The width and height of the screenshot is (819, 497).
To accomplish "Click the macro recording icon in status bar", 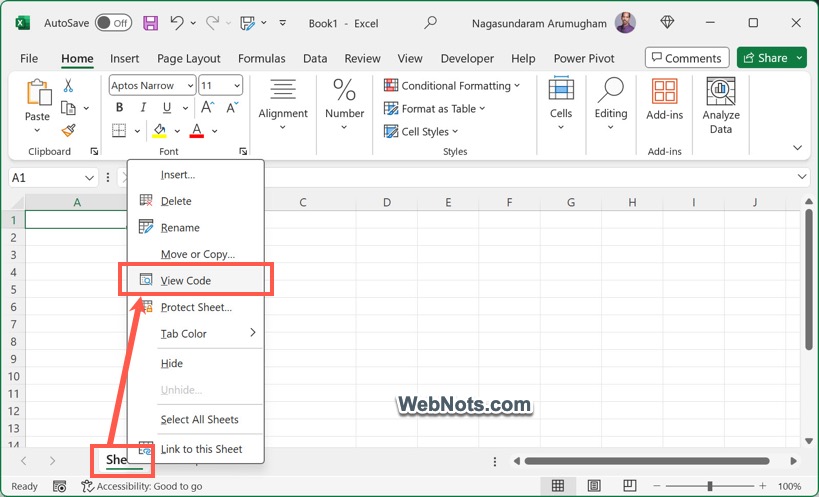I will coord(60,487).
